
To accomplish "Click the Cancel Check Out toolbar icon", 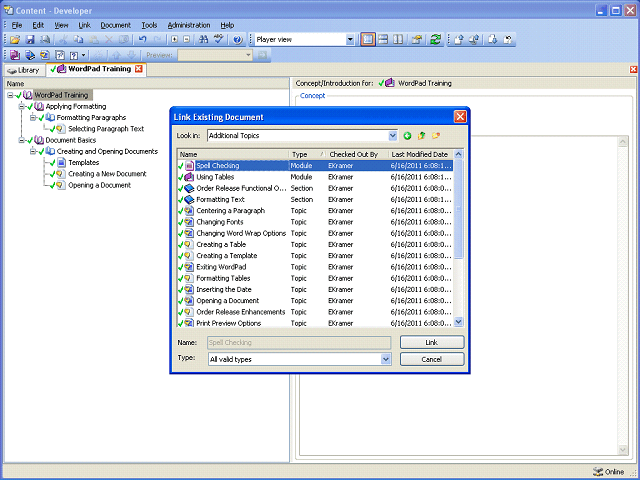I will coord(508,40).
